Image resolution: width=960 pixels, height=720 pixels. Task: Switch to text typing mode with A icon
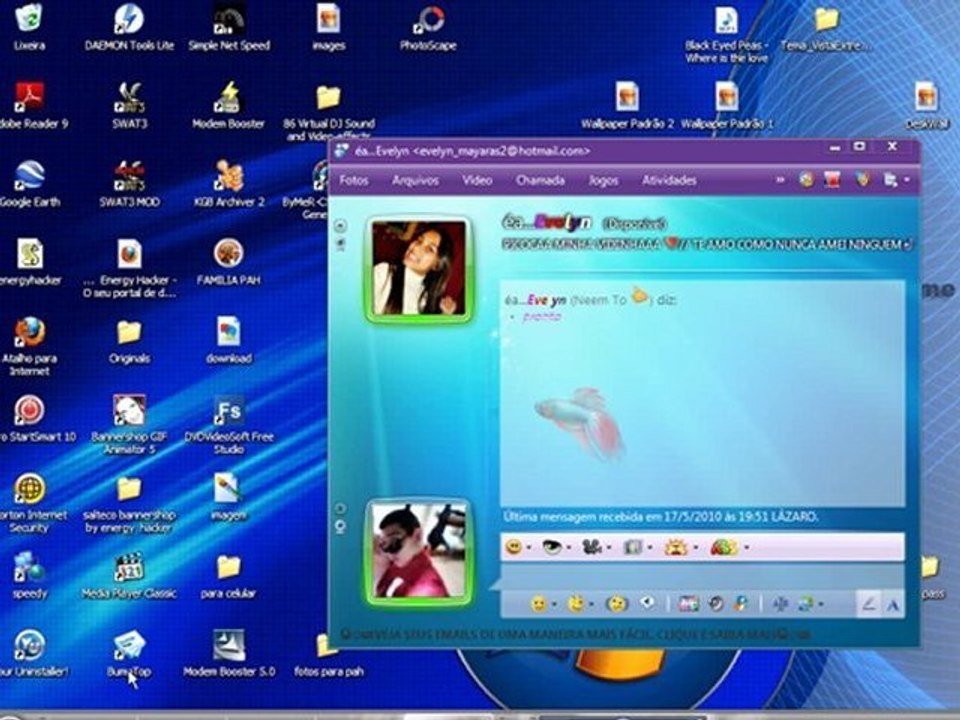click(893, 605)
